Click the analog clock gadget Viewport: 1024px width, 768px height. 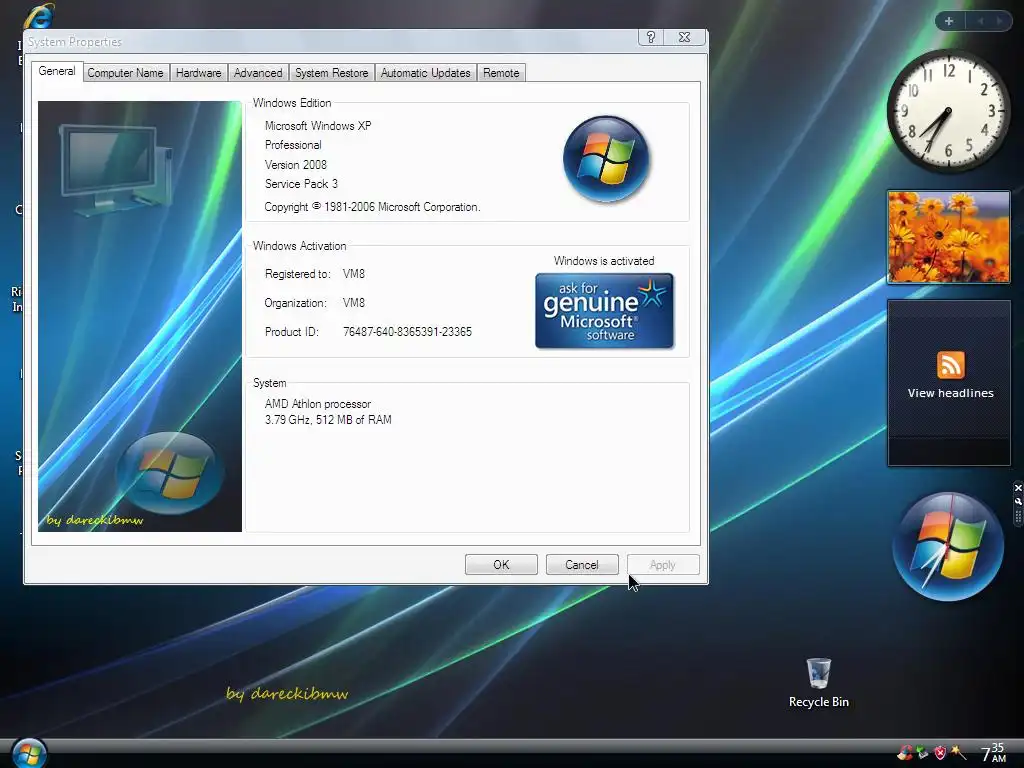948,112
